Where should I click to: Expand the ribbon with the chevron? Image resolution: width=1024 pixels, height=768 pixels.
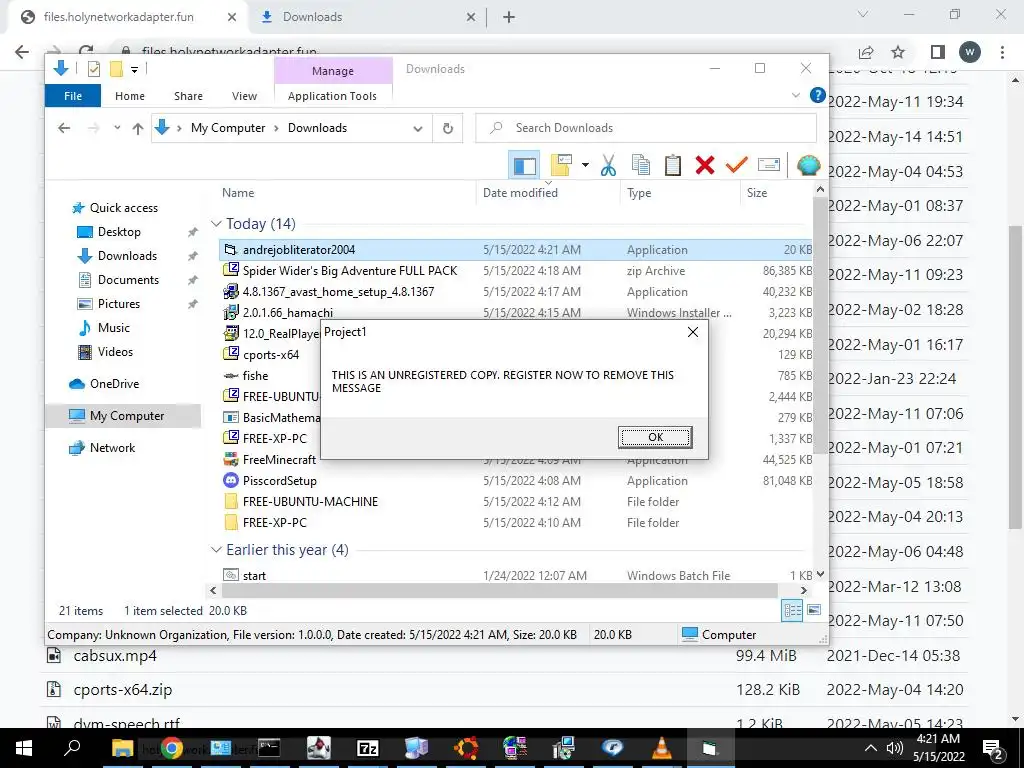pyautogui.click(x=795, y=95)
